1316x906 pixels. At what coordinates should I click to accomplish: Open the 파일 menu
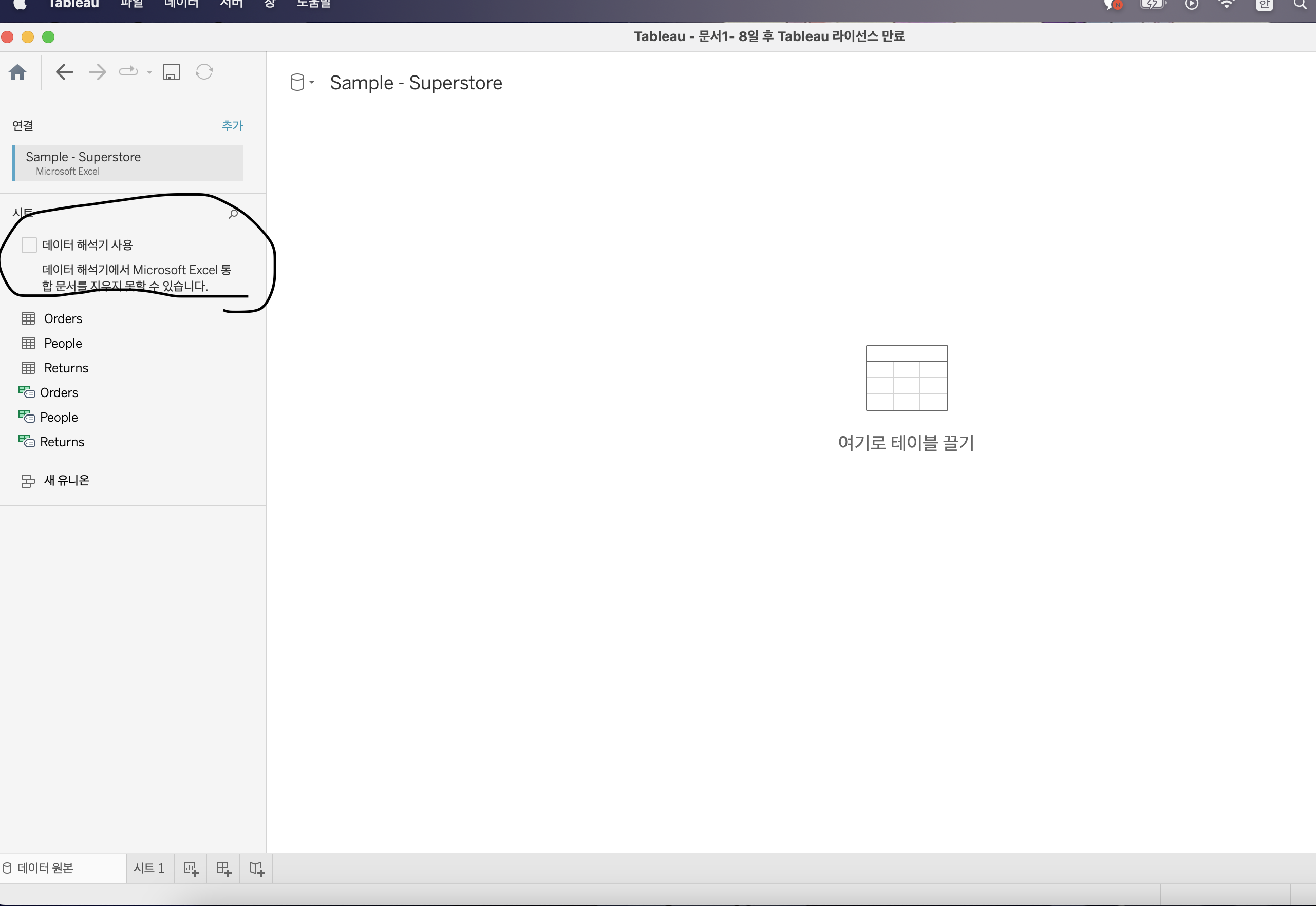pos(131,5)
